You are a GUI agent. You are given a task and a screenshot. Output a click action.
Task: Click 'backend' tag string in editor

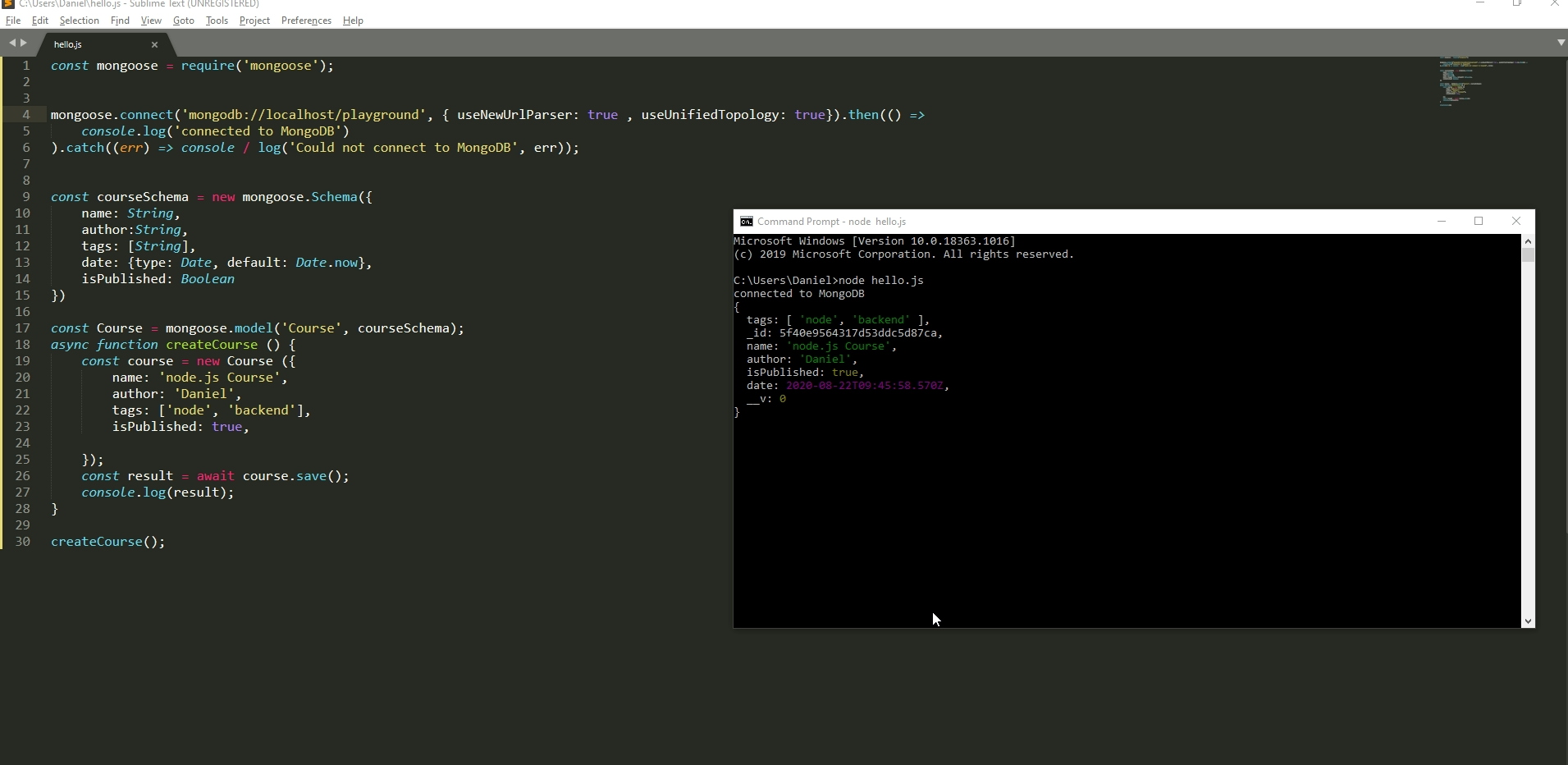262,410
